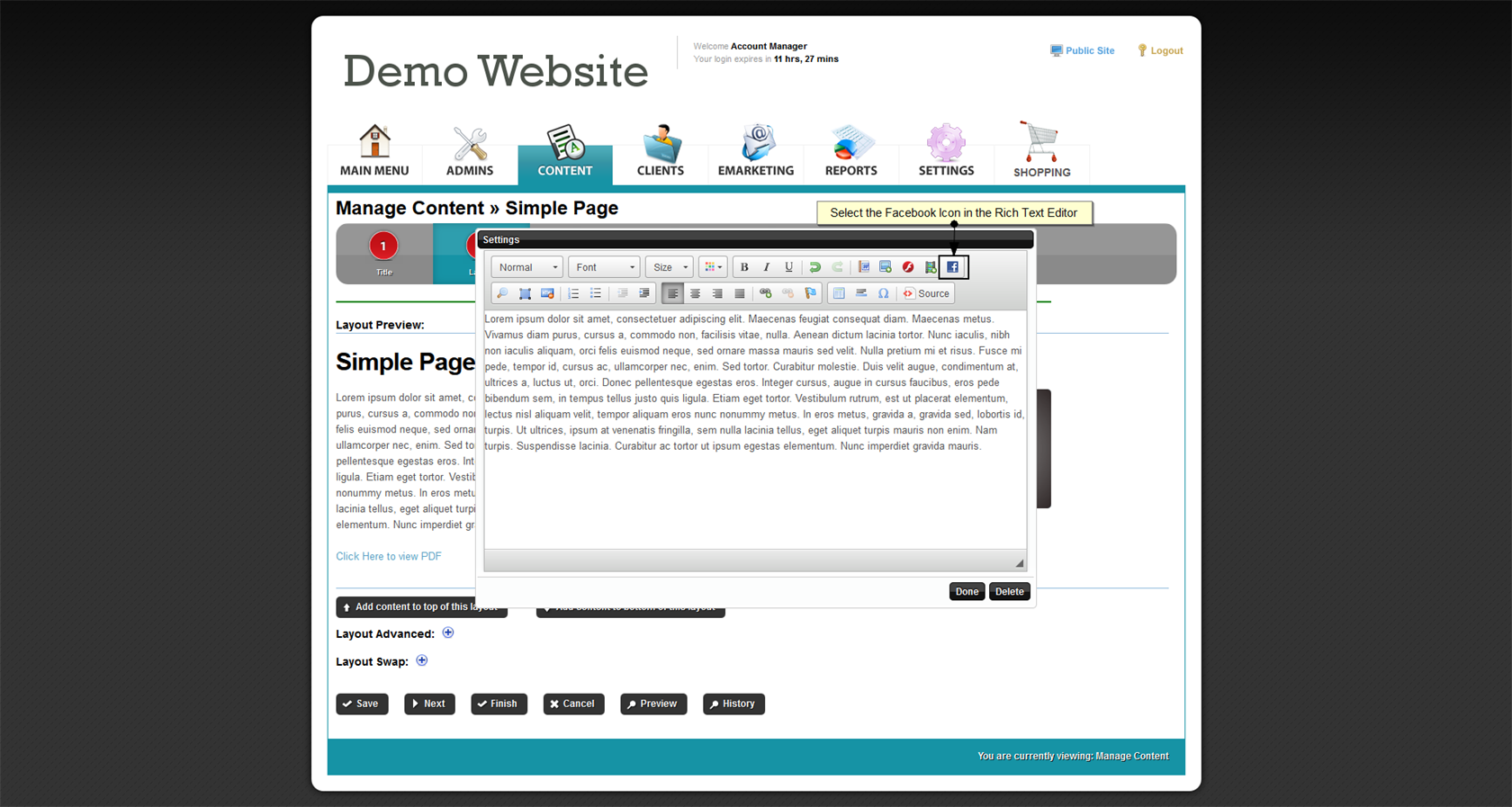Insert a numbered list
1512x807 pixels.
pyautogui.click(x=573, y=293)
